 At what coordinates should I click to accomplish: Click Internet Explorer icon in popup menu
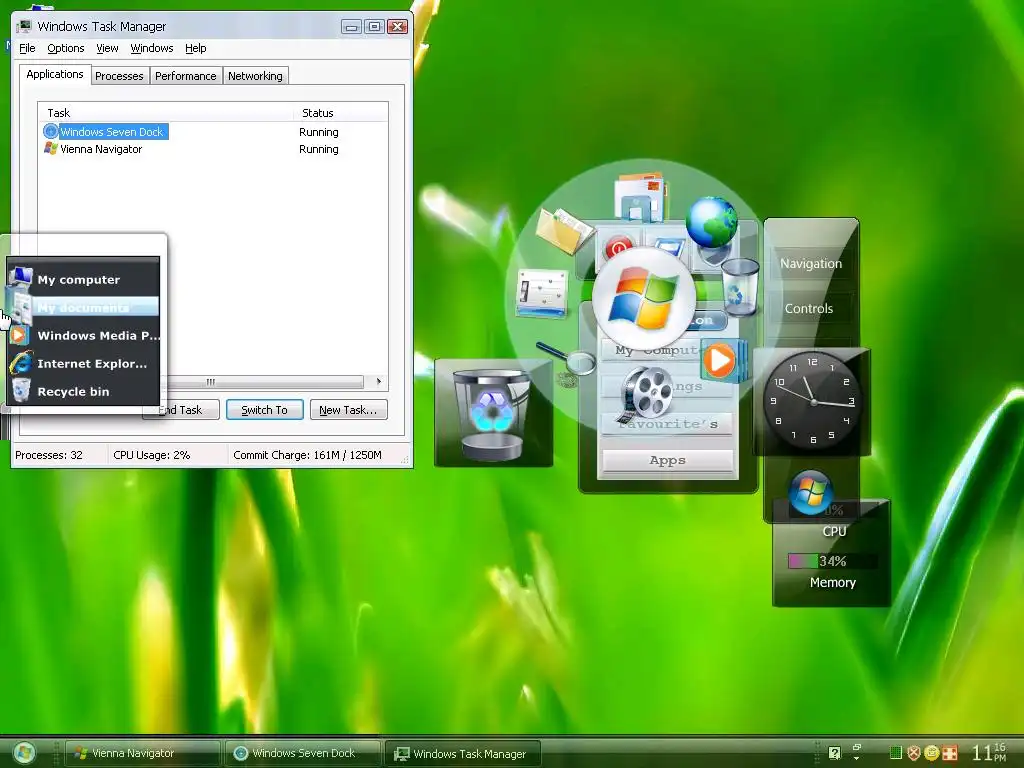point(21,363)
